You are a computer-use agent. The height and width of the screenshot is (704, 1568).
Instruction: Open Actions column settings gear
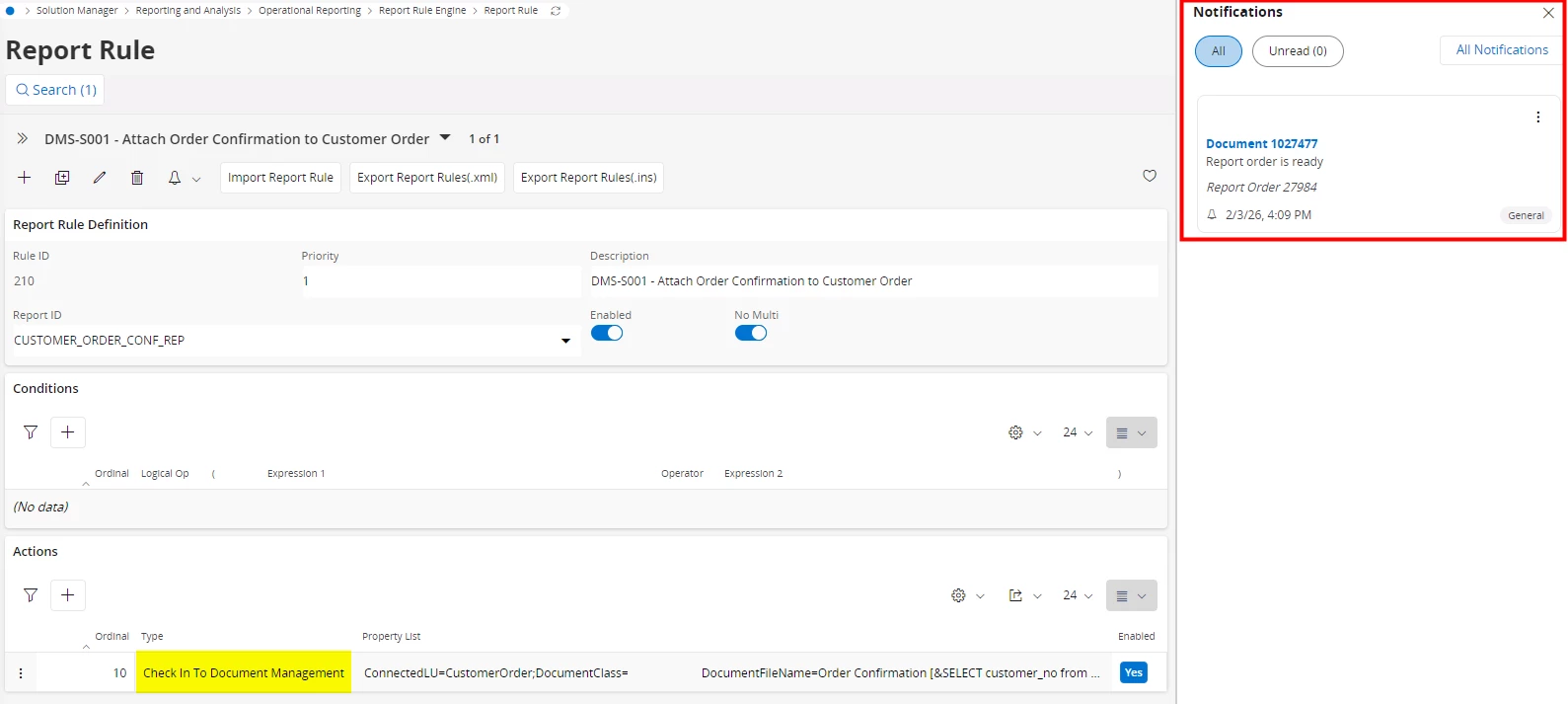pos(958,595)
